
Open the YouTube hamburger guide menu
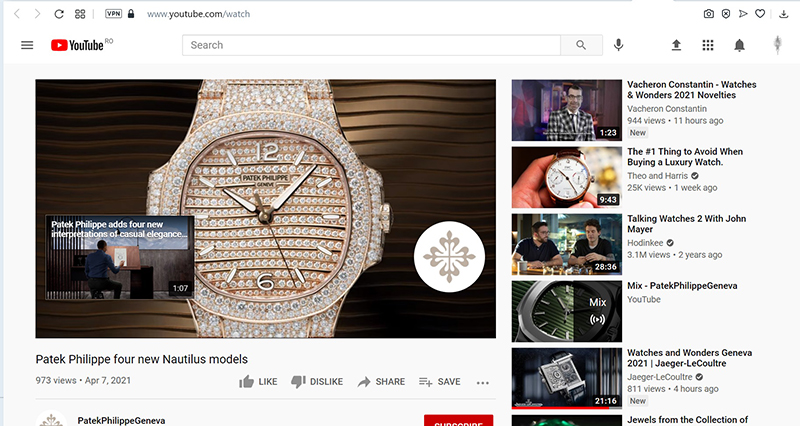click(27, 45)
